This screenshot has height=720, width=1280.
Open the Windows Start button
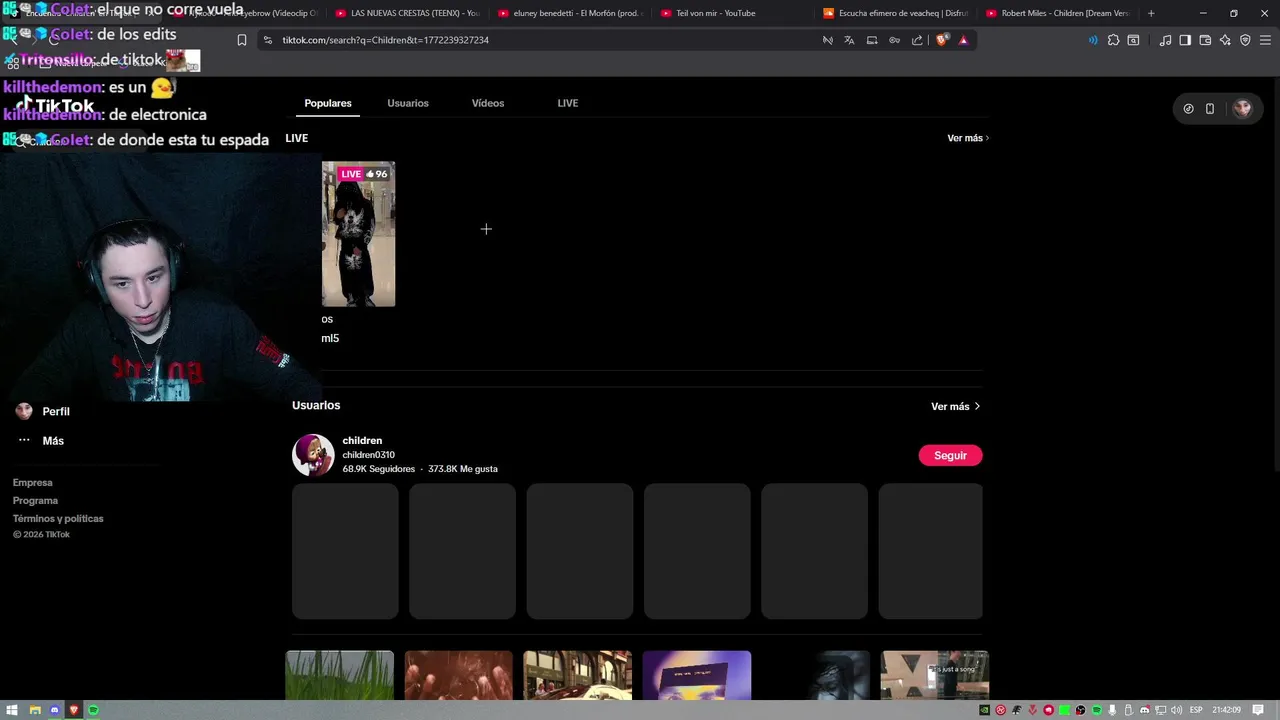[x=13, y=710]
